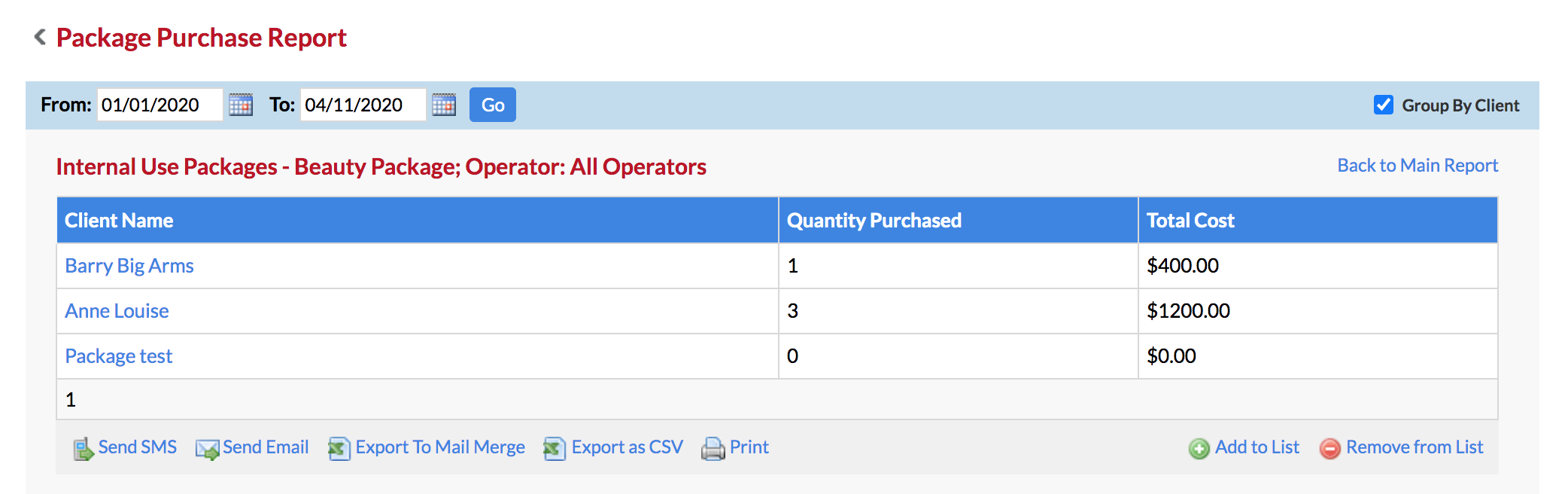The width and height of the screenshot is (1568, 494).
Task: Click the Go button
Action: pyautogui.click(x=493, y=105)
